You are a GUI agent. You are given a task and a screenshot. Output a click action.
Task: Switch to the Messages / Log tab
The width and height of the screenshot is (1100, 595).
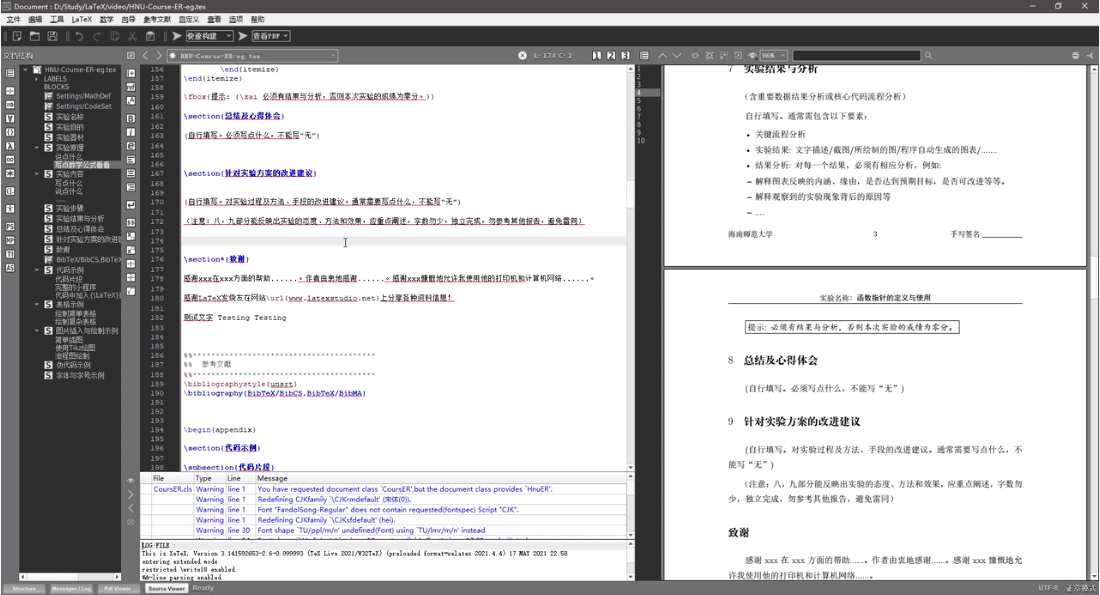[71, 589]
